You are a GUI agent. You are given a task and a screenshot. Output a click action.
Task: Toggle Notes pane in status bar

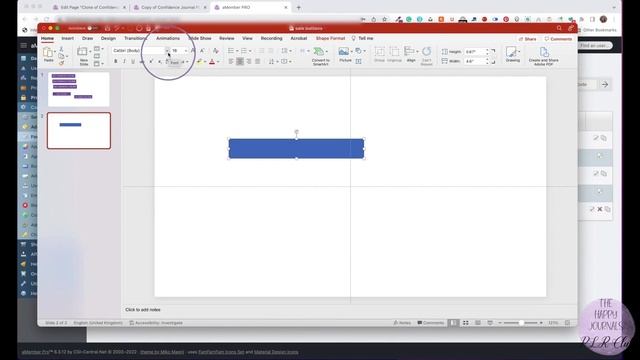click(402, 323)
